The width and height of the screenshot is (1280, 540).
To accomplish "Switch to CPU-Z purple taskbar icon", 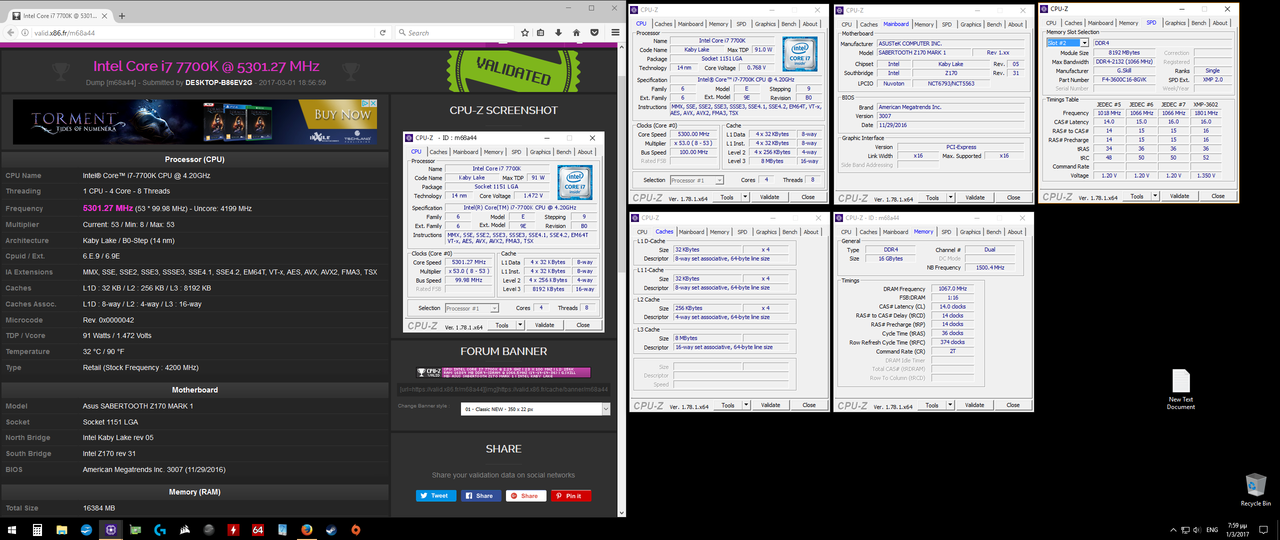I will [111, 529].
